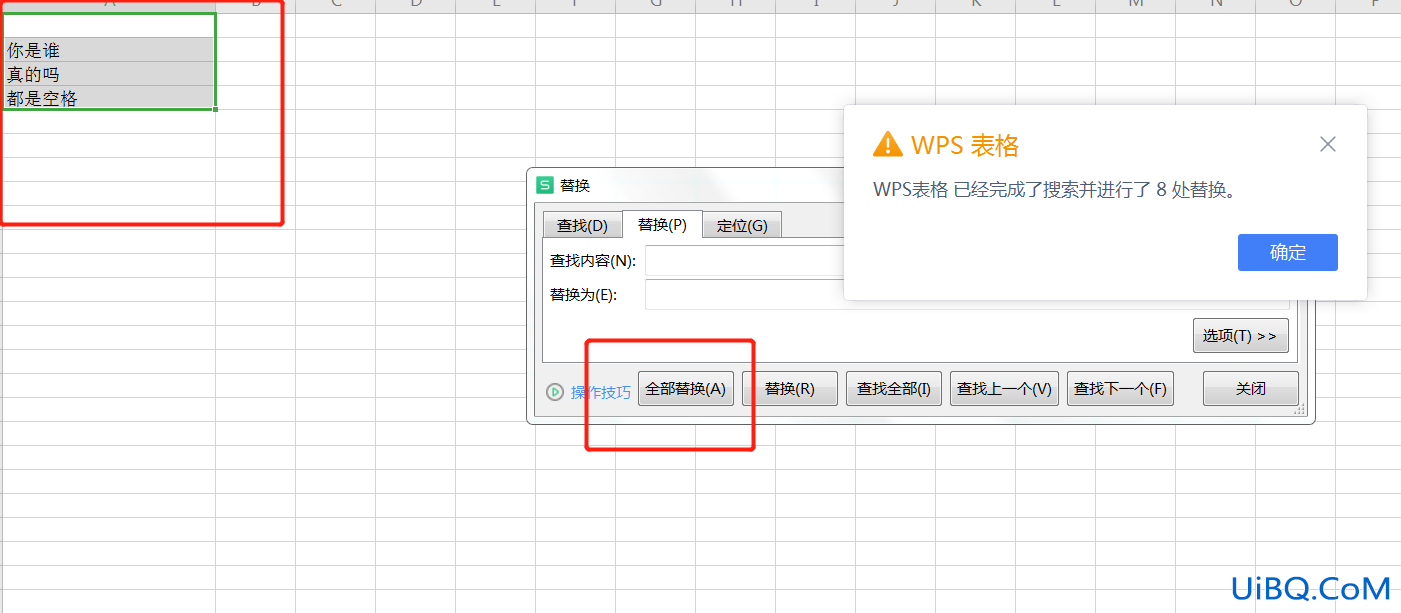Viewport: 1401px width, 613px height.
Task: Click the green S icon in 替换 dialog
Action: pos(545,185)
